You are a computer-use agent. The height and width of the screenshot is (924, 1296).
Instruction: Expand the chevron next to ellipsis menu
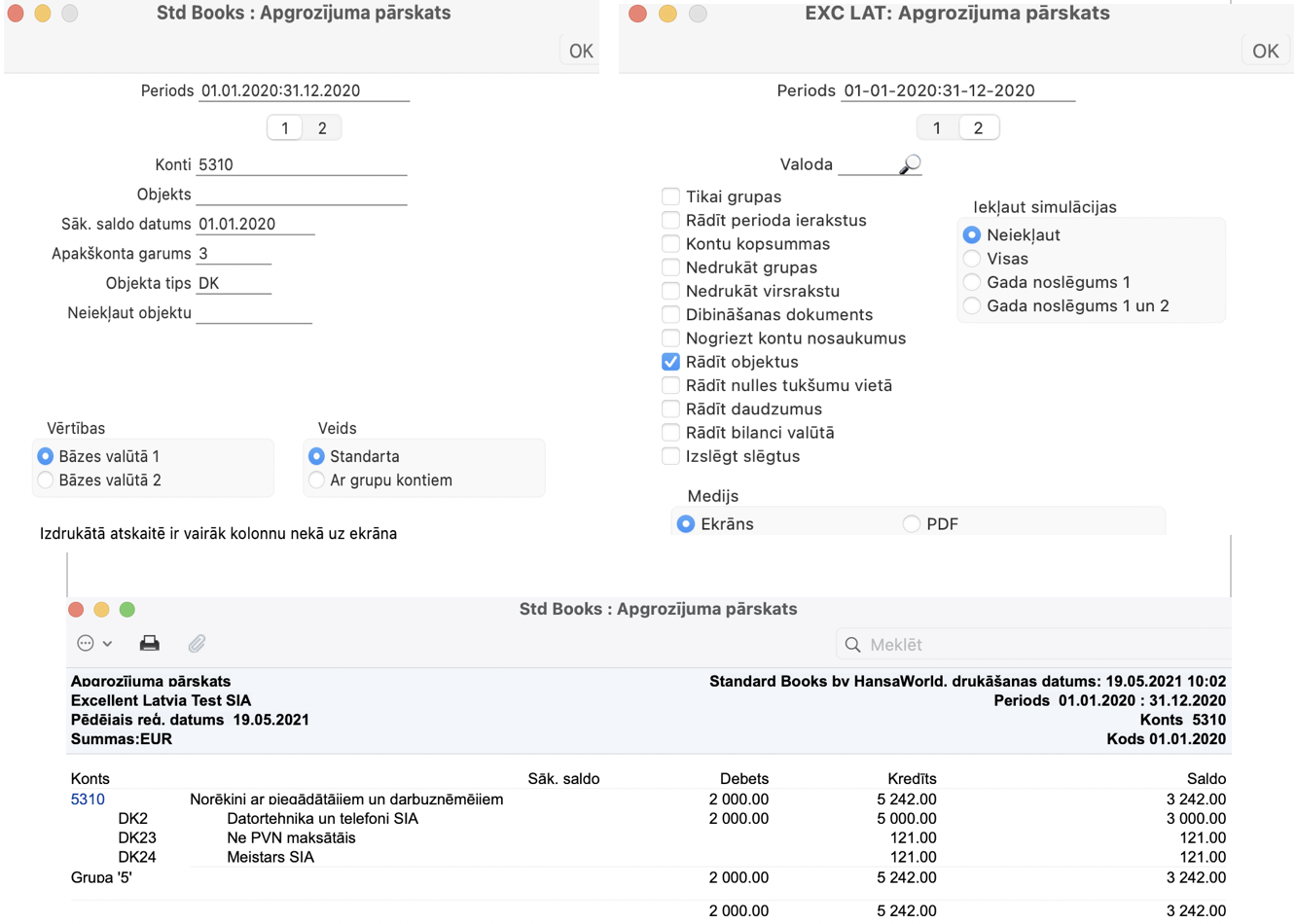(107, 644)
